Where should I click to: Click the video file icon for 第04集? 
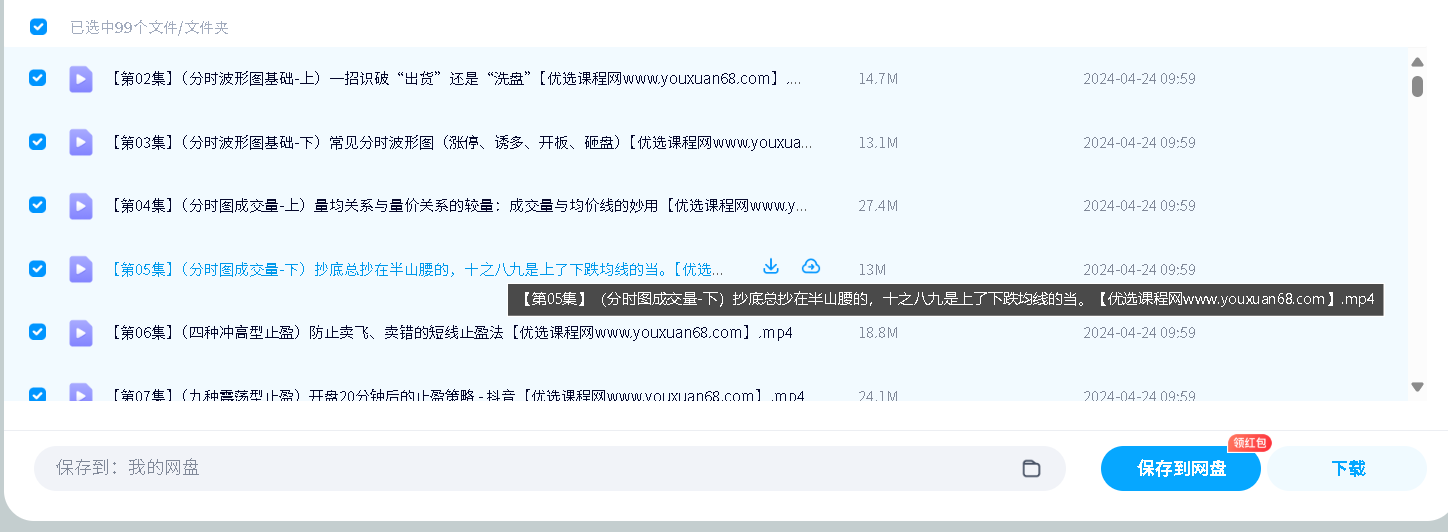81,206
